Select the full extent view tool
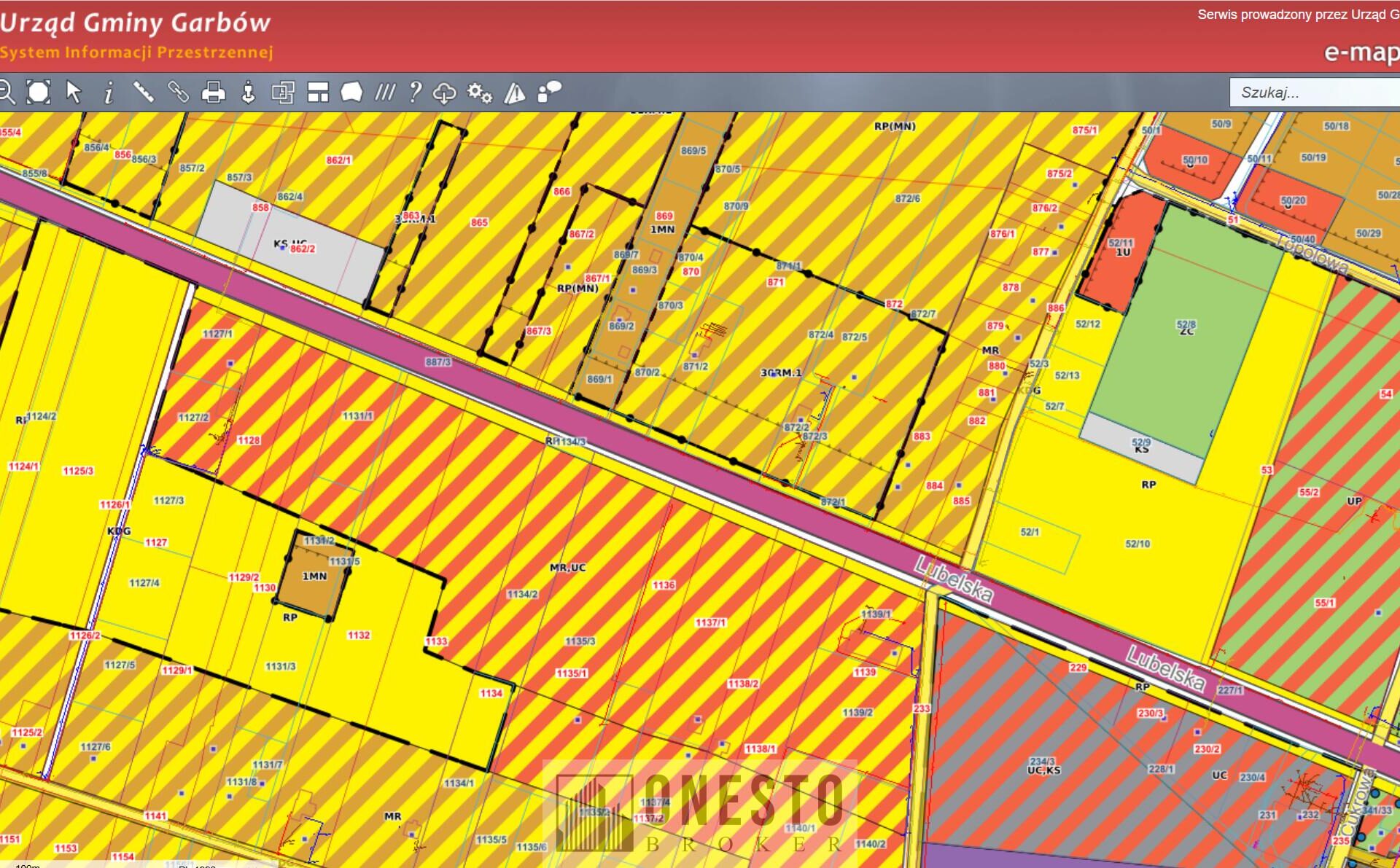This screenshot has height=868, width=1400. tap(39, 93)
